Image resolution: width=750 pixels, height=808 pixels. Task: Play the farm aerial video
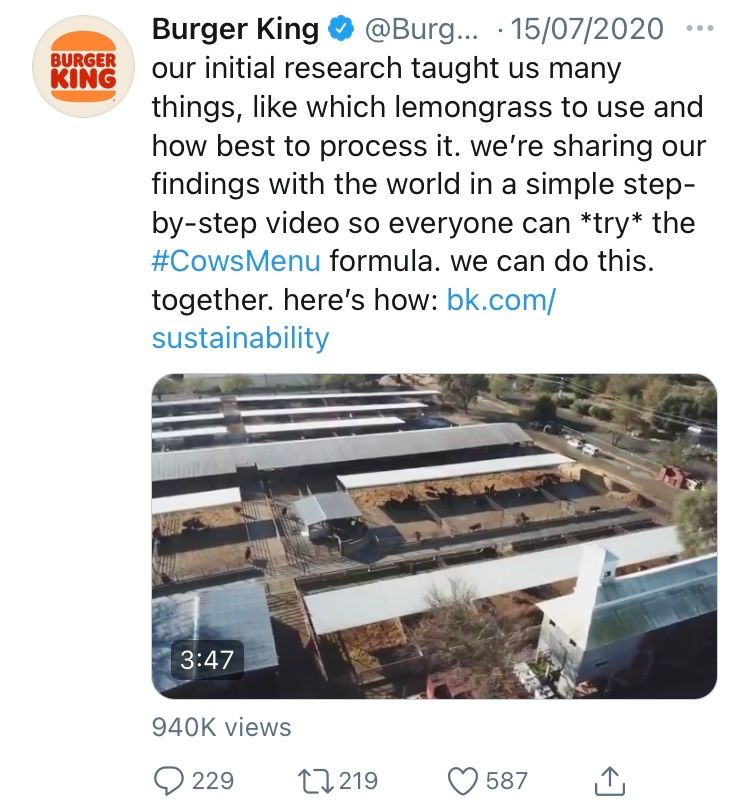(434, 536)
